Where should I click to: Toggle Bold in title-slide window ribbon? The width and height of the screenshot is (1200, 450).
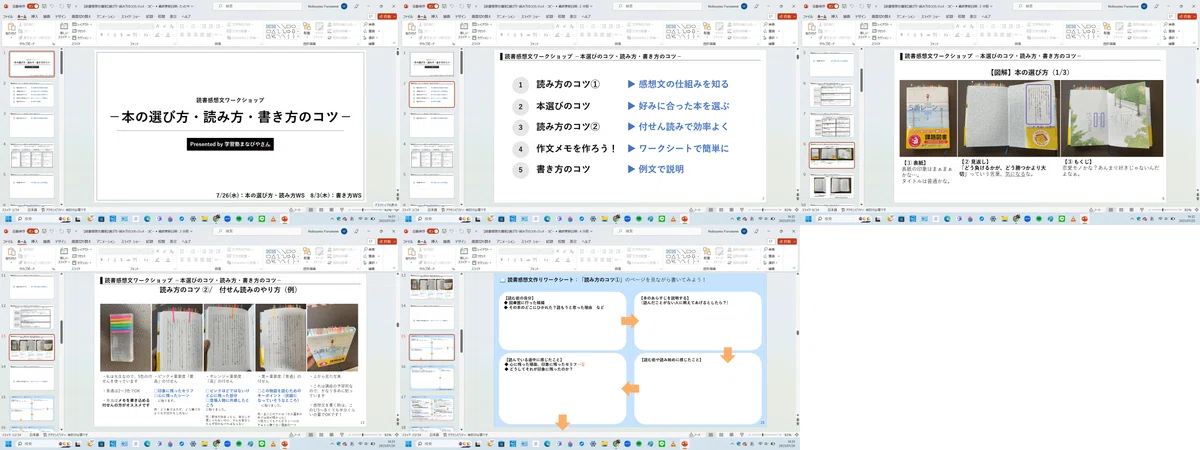click(x=102, y=35)
